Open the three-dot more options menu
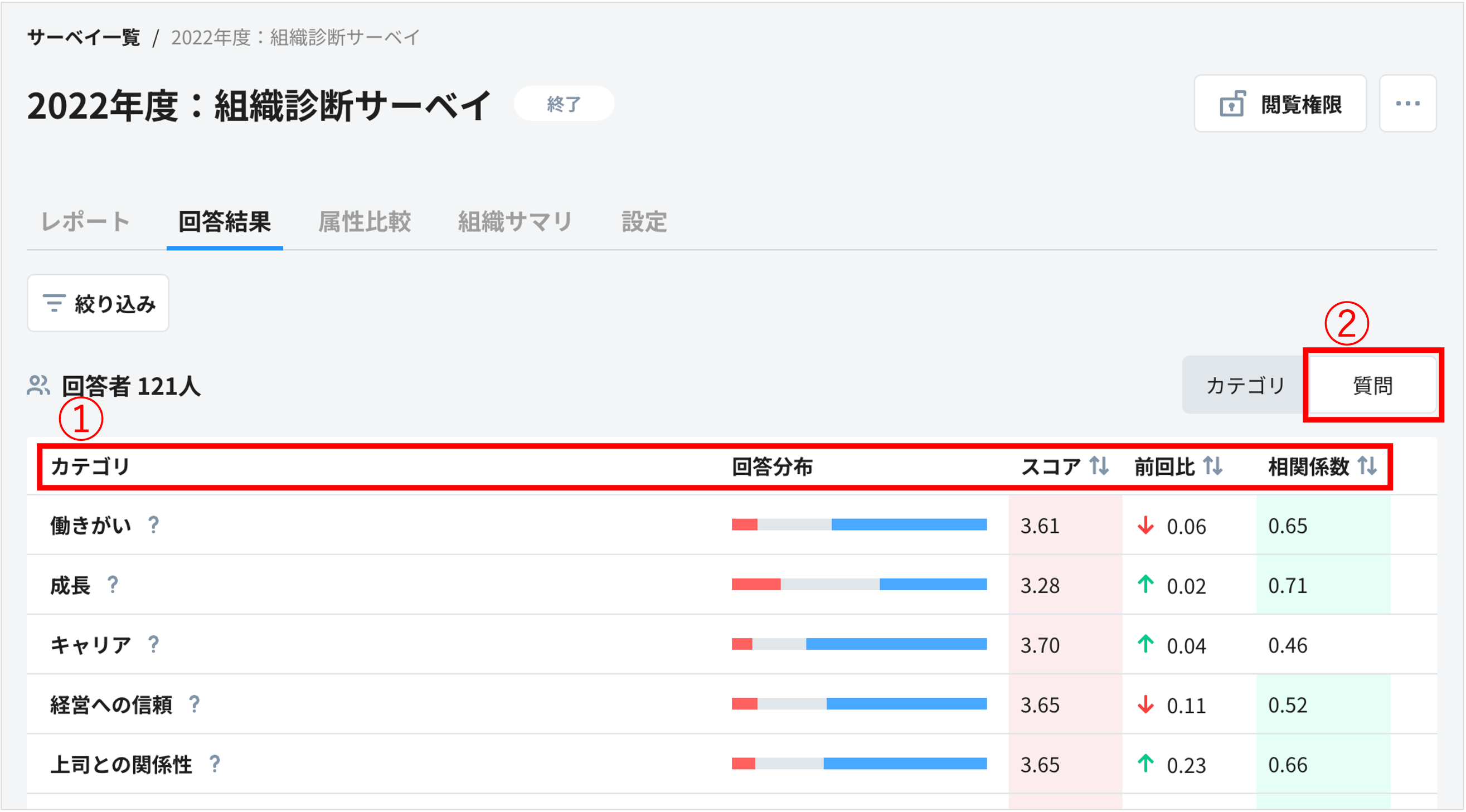This screenshot has width=1466, height=812. 1407,104
